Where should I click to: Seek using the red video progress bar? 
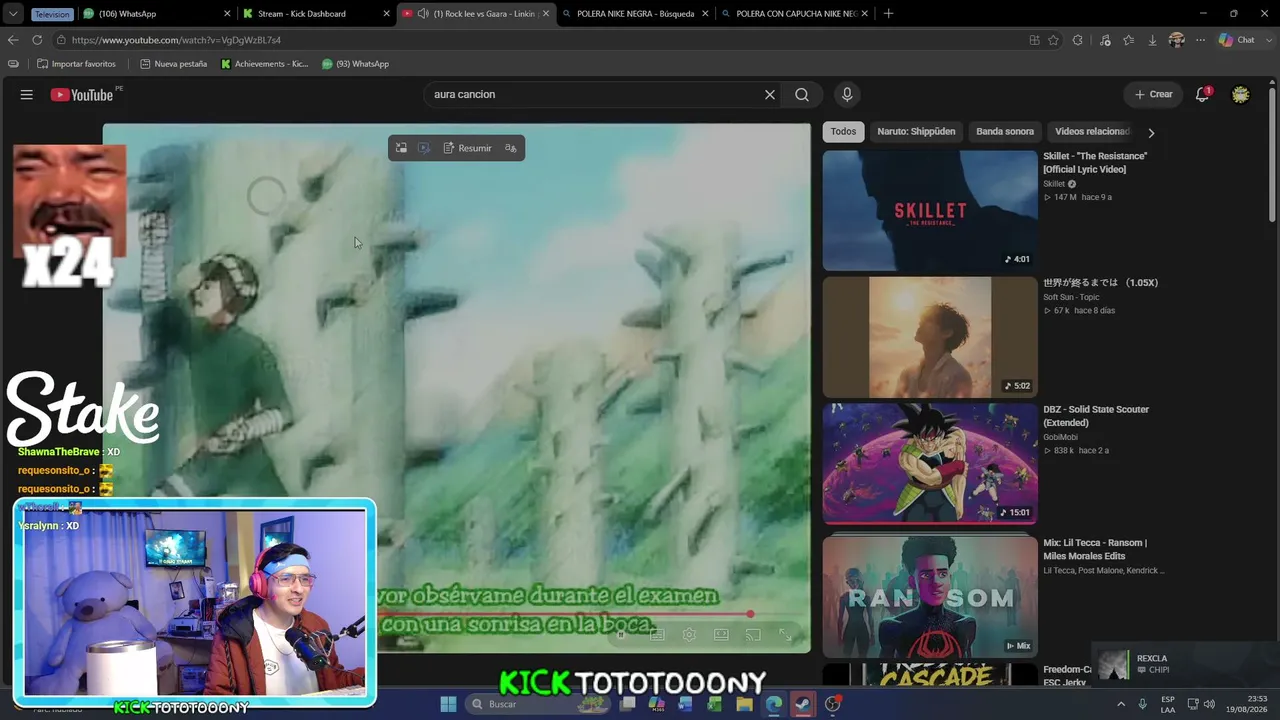tap(563, 614)
